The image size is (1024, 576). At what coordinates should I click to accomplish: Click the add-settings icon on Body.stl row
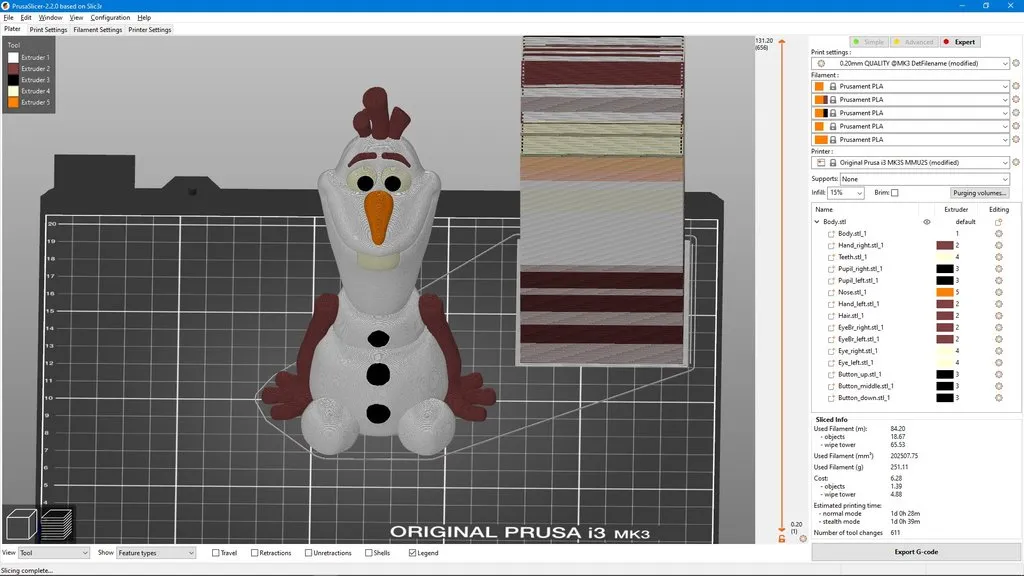[999, 222]
